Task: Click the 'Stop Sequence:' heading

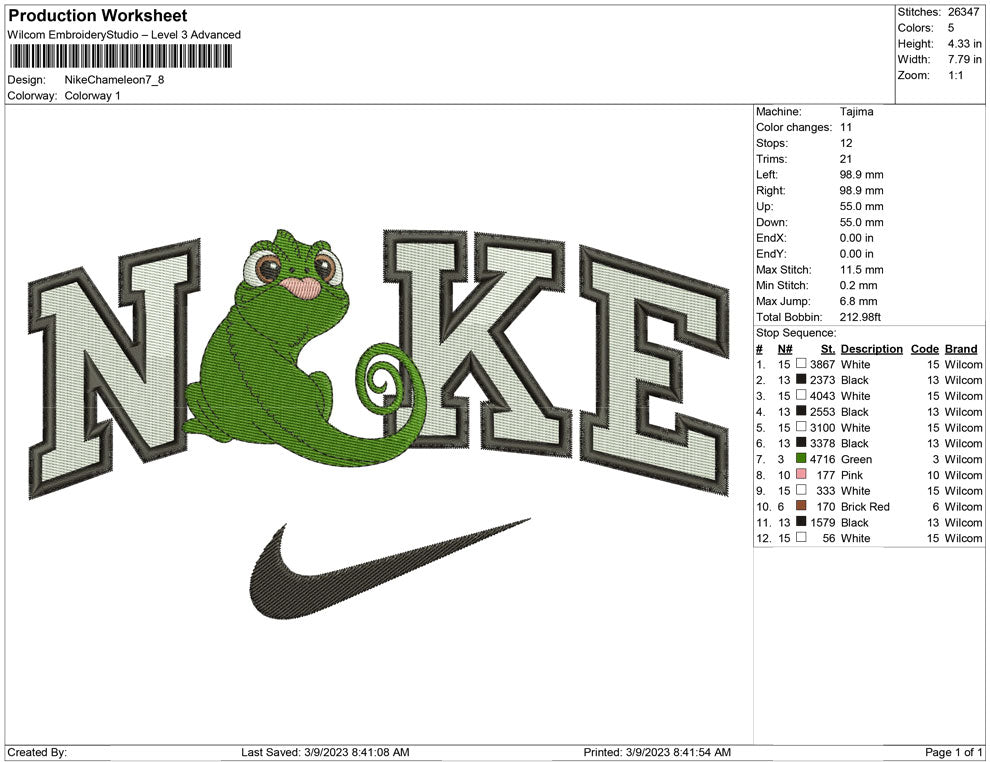Action: pyautogui.click(x=796, y=333)
